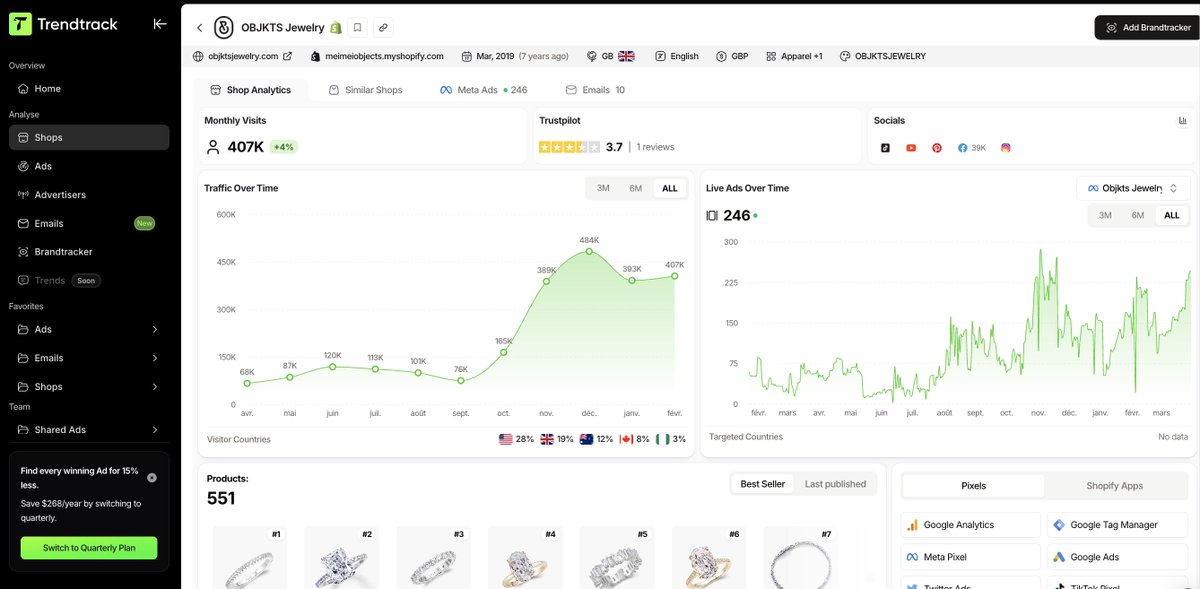Switch to the Similar Shops tab
This screenshot has height=589, width=1200.
(365, 90)
